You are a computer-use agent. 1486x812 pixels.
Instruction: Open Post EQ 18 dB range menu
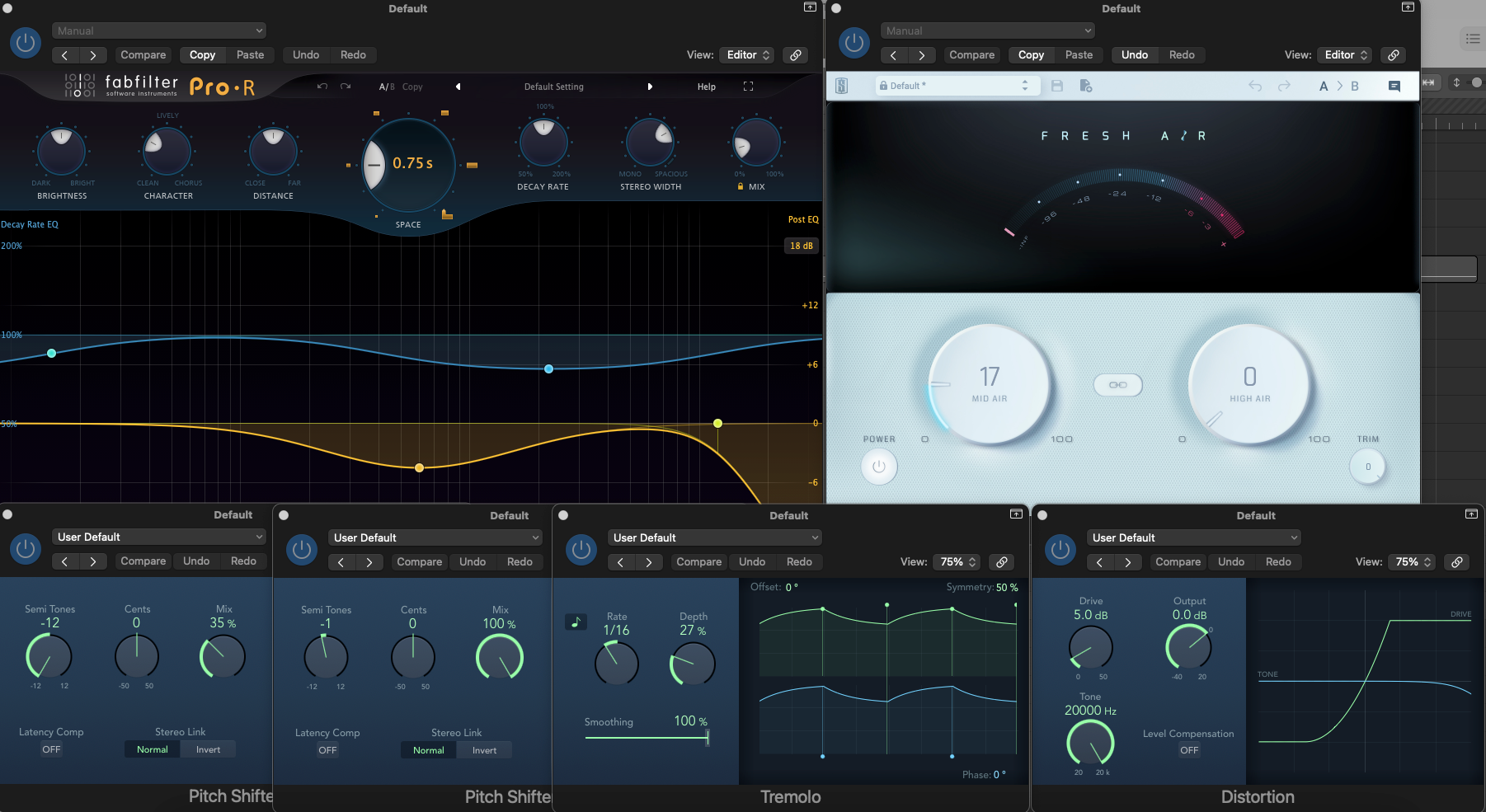tap(802, 246)
